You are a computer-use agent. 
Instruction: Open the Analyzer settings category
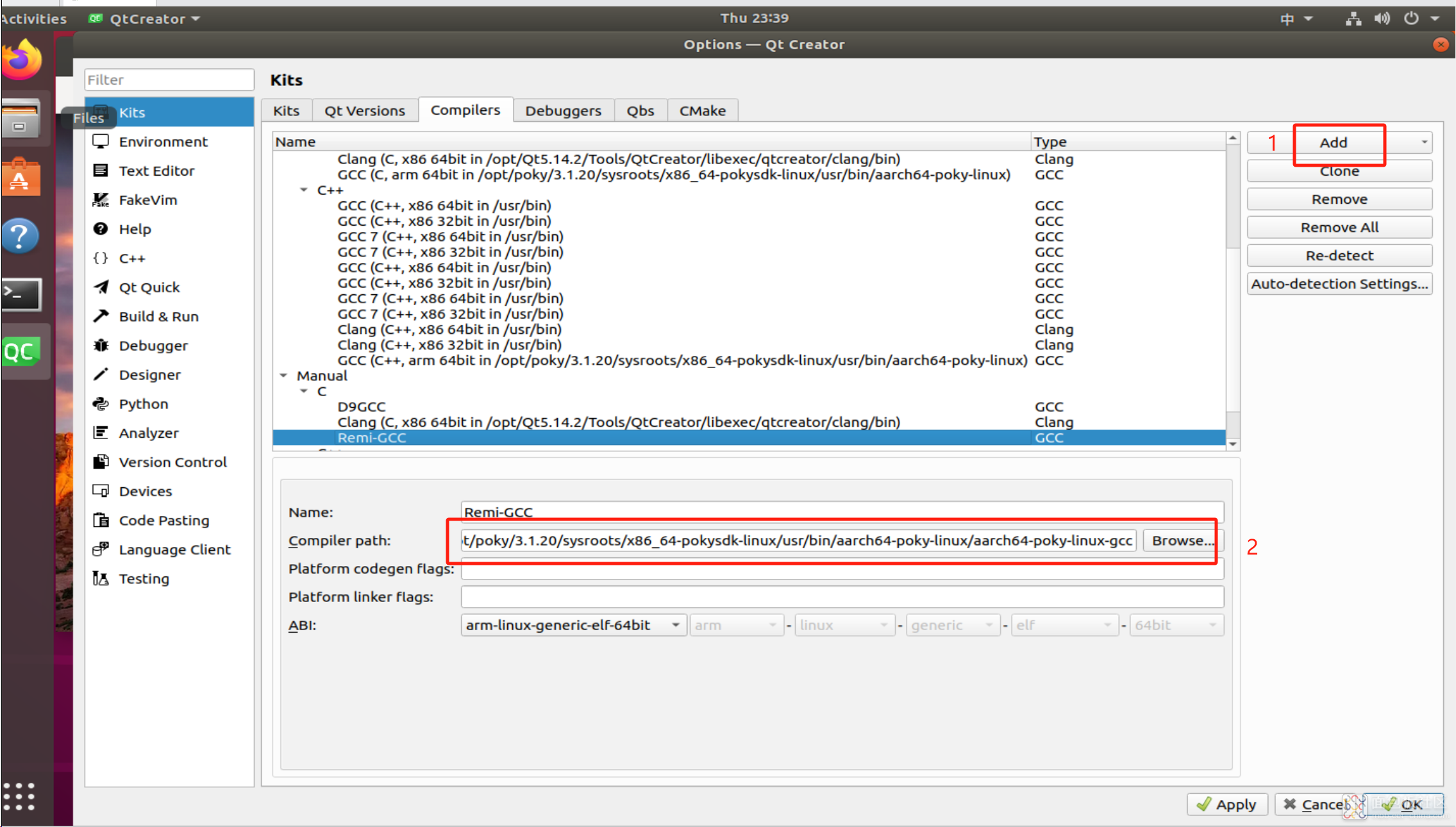[x=169, y=433]
